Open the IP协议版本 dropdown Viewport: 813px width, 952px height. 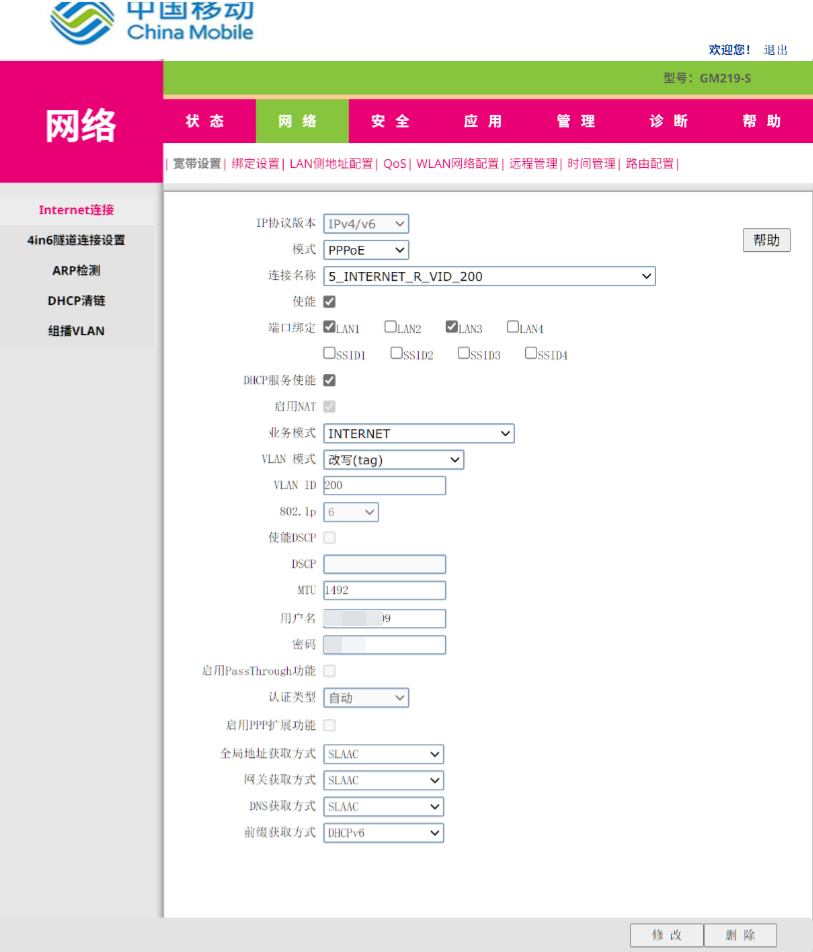366,224
